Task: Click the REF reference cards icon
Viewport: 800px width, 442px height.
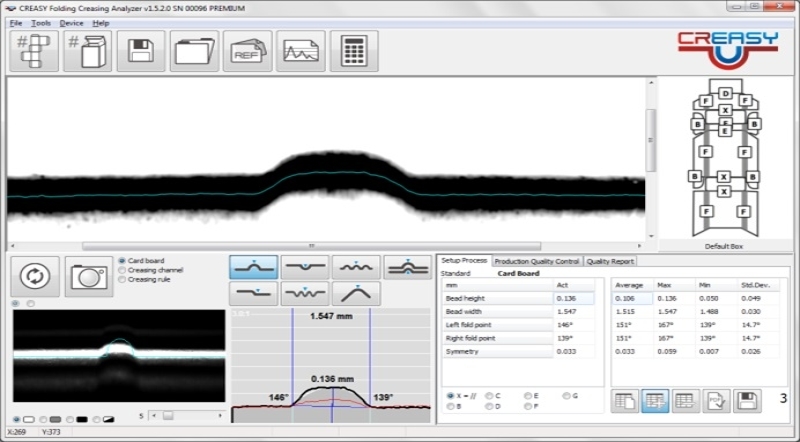Action: [x=247, y=51]
